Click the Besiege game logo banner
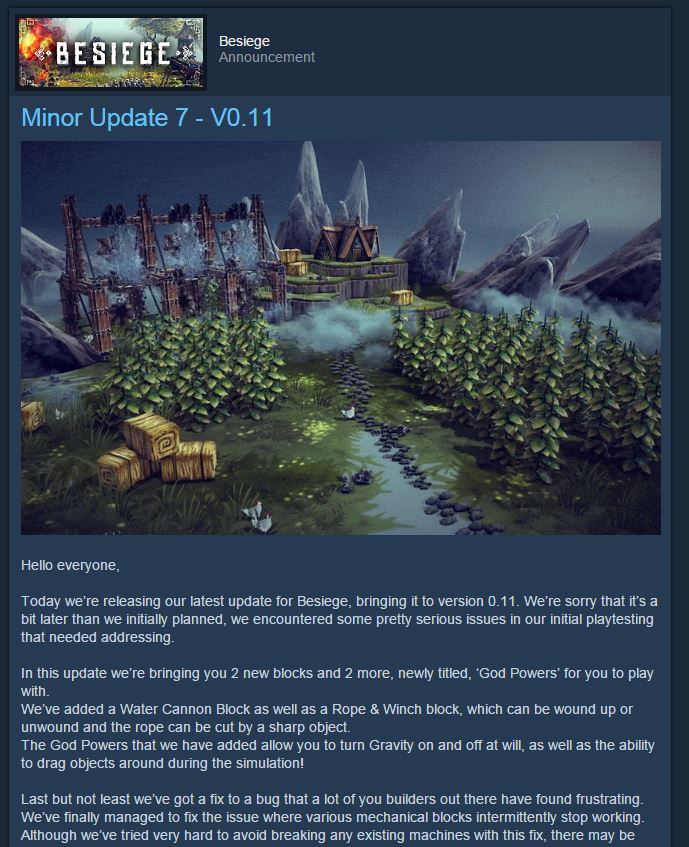 [x=111, y=52]
